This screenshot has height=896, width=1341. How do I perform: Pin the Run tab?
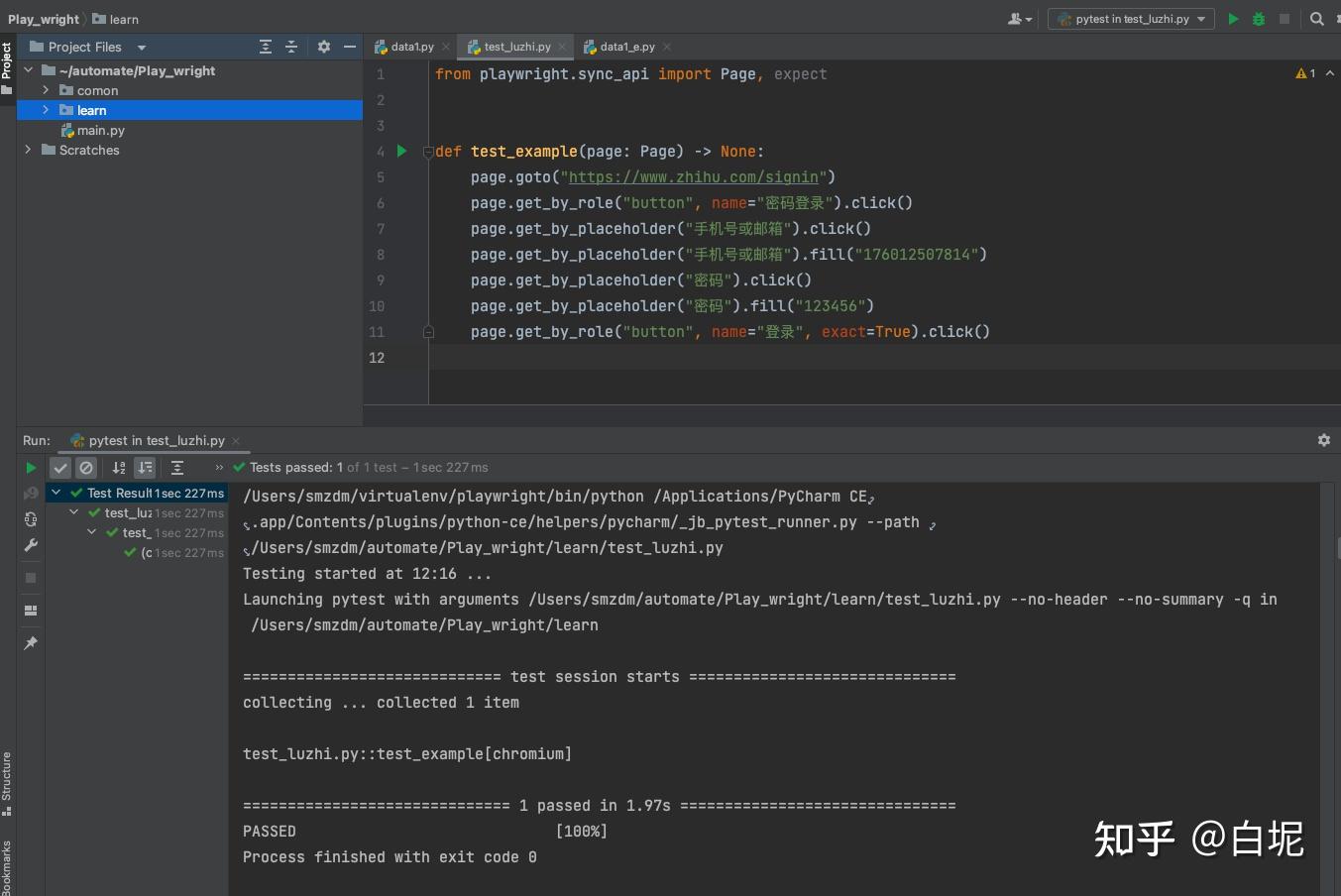coord(31,643)
